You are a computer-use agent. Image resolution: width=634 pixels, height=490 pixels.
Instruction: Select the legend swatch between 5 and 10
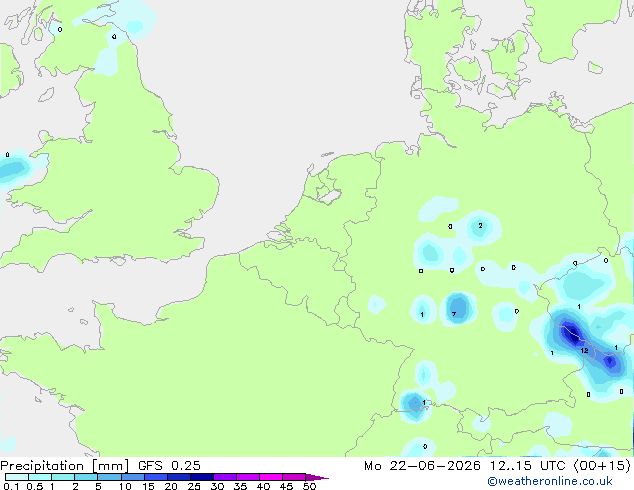(109, 477)
